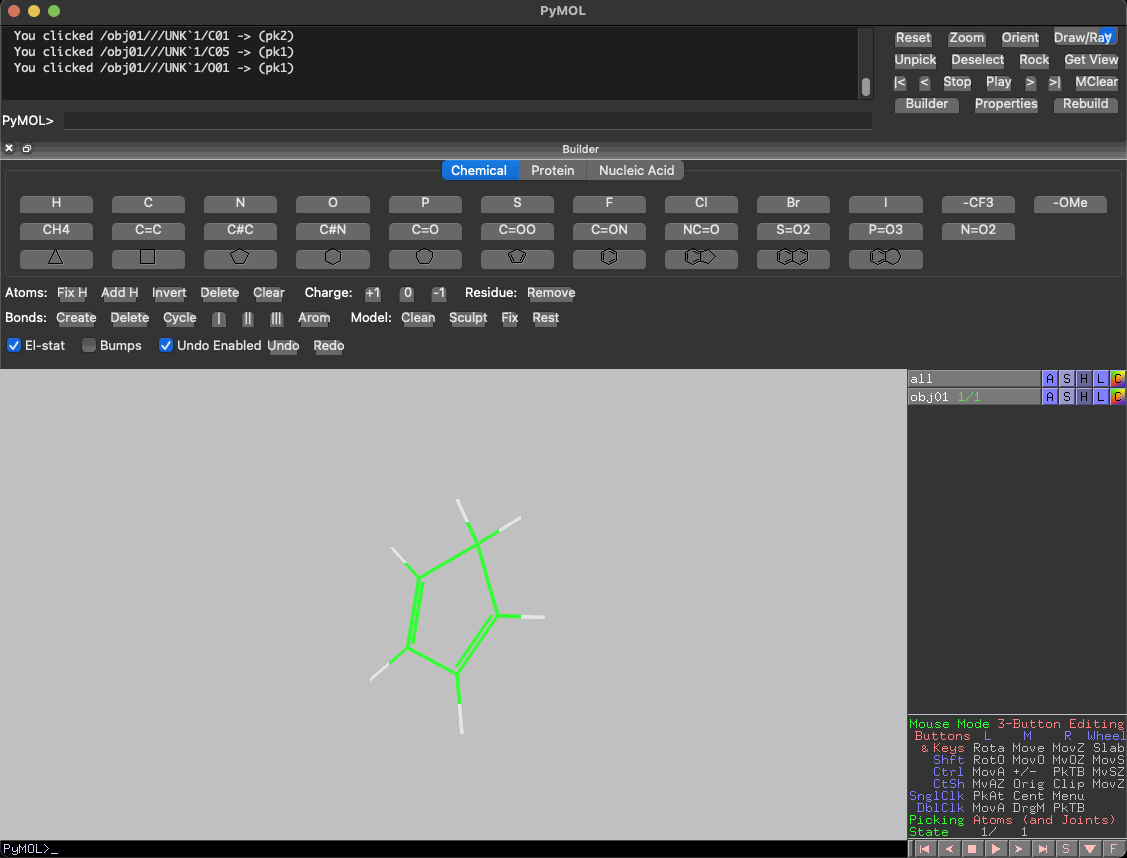Step forward one frame in playback bar
The image size is (1127, 858).
point(1019,849)
